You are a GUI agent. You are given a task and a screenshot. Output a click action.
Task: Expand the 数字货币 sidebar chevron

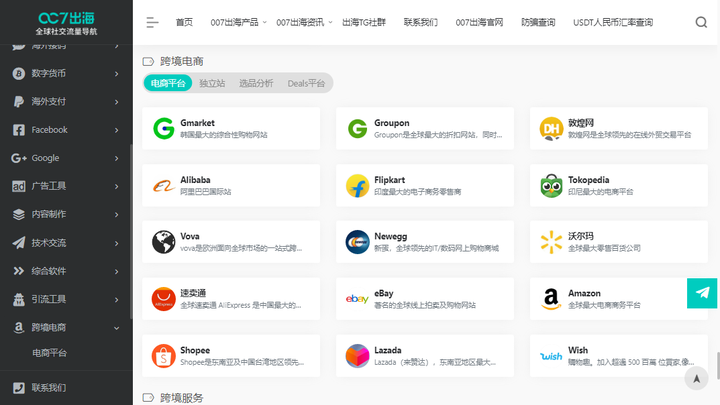pos(117,74)
